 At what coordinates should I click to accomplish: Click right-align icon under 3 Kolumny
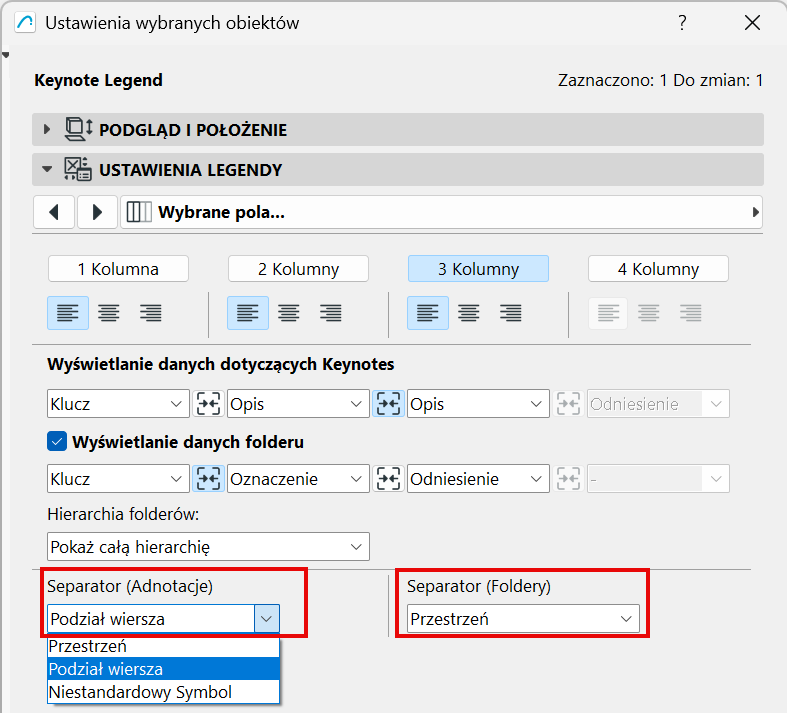pyautogui.click(x=510, y=313)
